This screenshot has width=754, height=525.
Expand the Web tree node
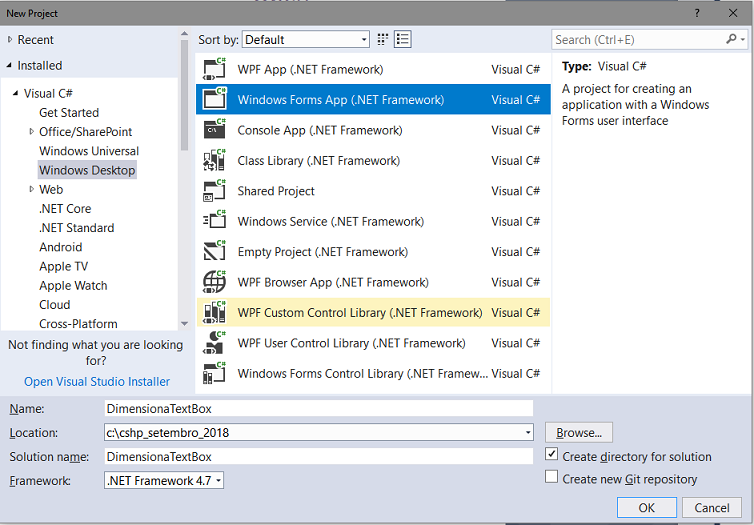click(32, 189)
